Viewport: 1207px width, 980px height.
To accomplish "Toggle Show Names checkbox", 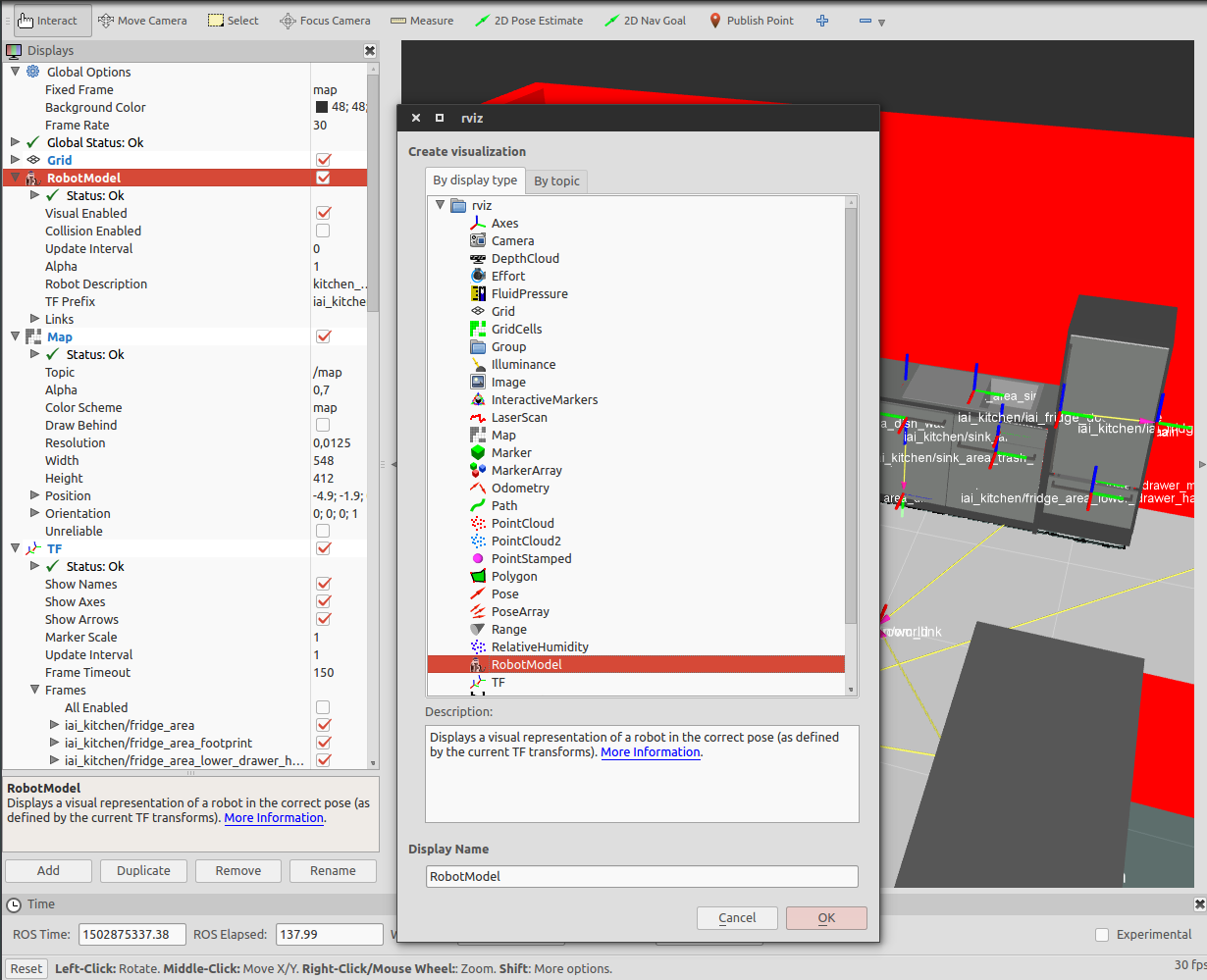I will (324, 584).
